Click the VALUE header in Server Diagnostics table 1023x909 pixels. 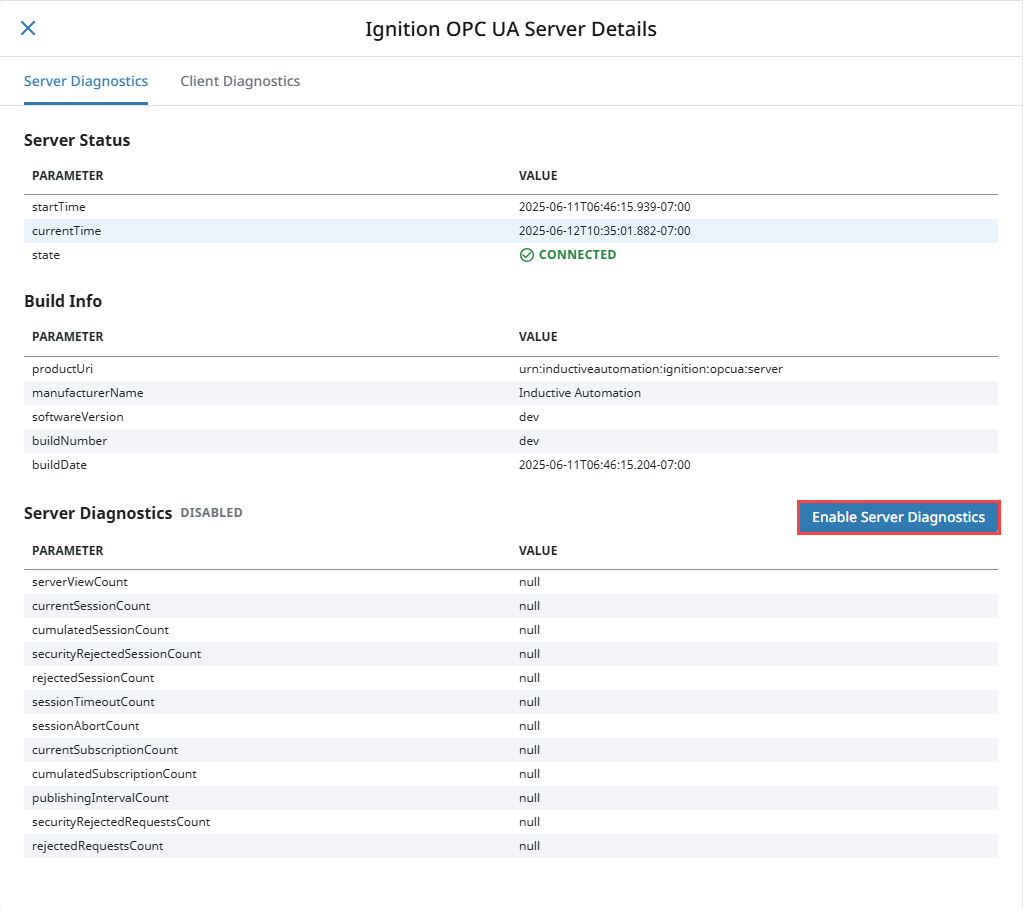click(x=538, y=551)
